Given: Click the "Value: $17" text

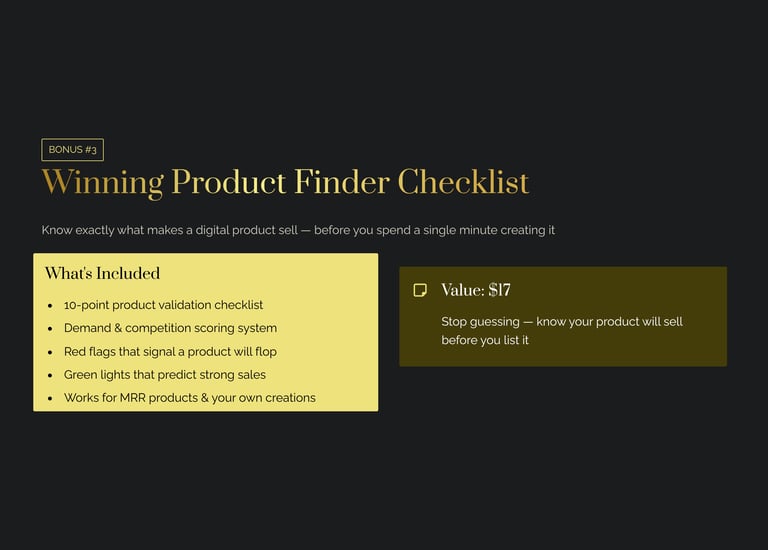Looking at the screenshot, I should [476, 290].
